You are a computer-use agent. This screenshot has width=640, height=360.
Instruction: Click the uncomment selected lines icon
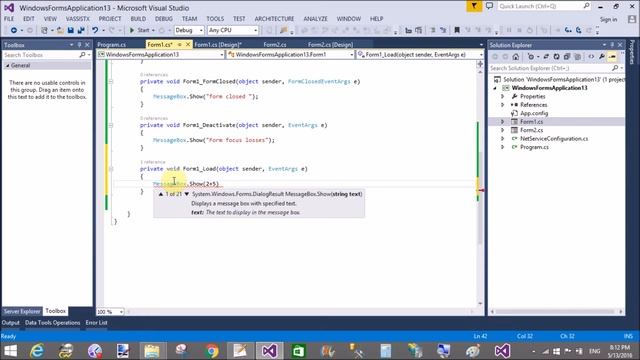point(443,30)
